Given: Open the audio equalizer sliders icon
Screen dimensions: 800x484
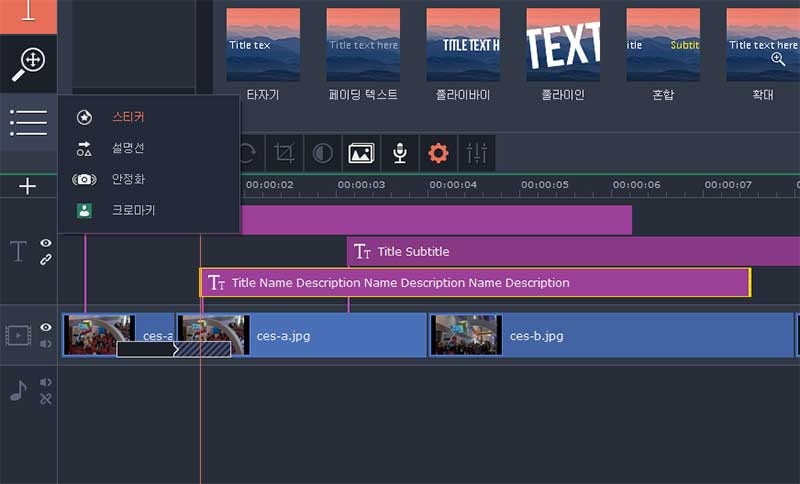Looking at the screenshot, I should [x=477, y=153].
